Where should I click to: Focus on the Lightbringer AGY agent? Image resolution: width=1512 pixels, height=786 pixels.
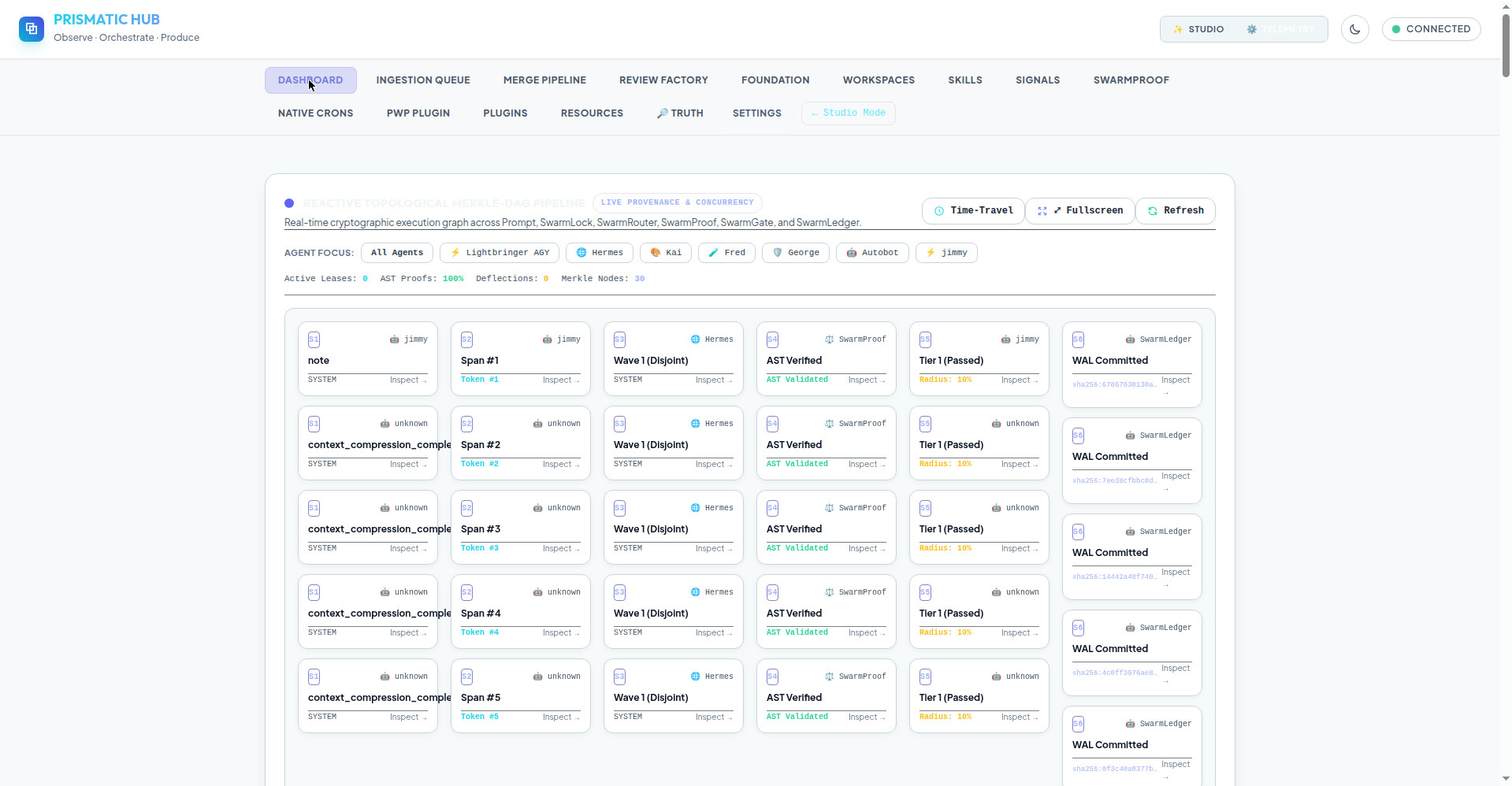500,253
